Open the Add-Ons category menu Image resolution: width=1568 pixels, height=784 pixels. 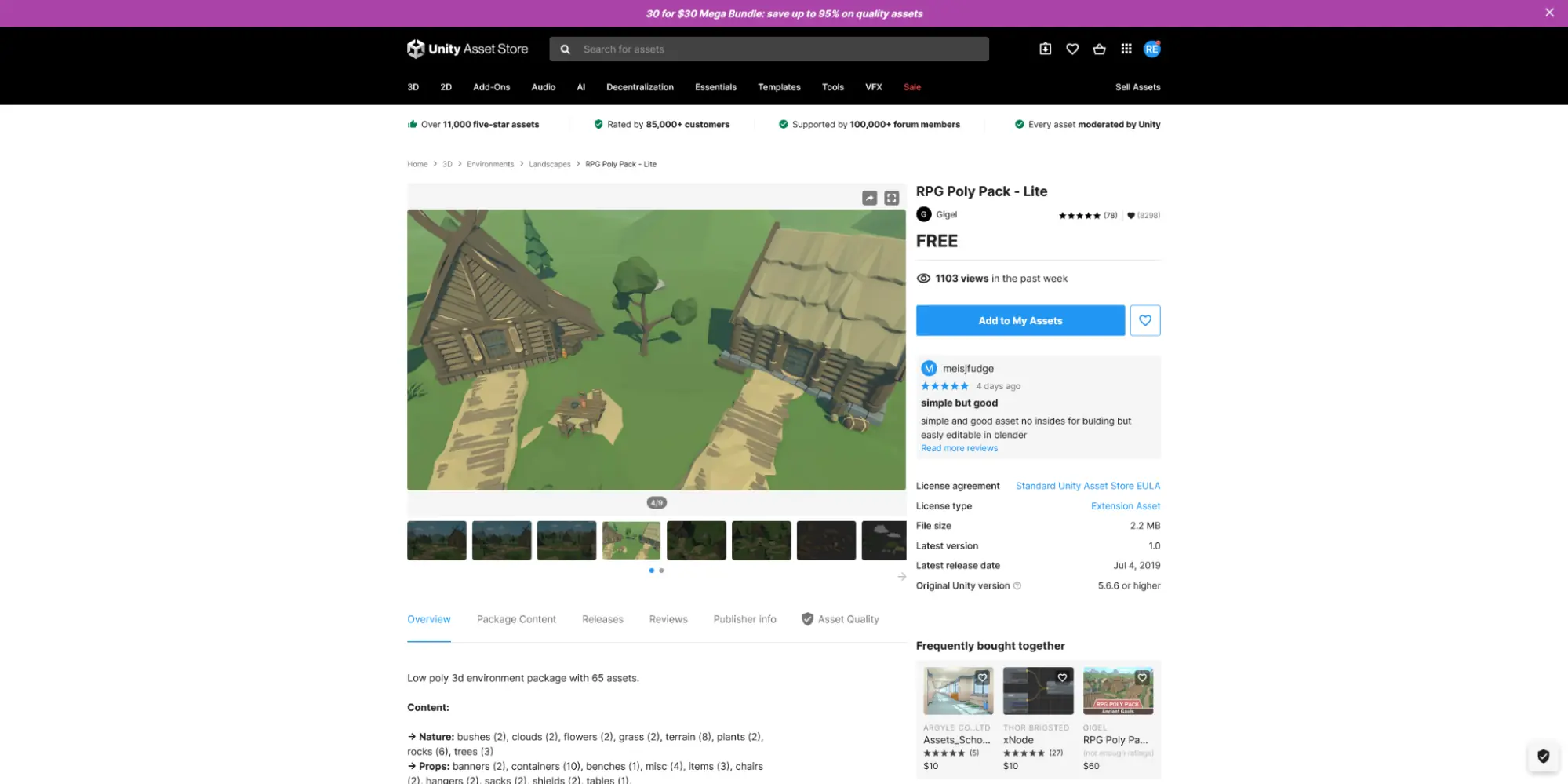[x=491, y=87]
